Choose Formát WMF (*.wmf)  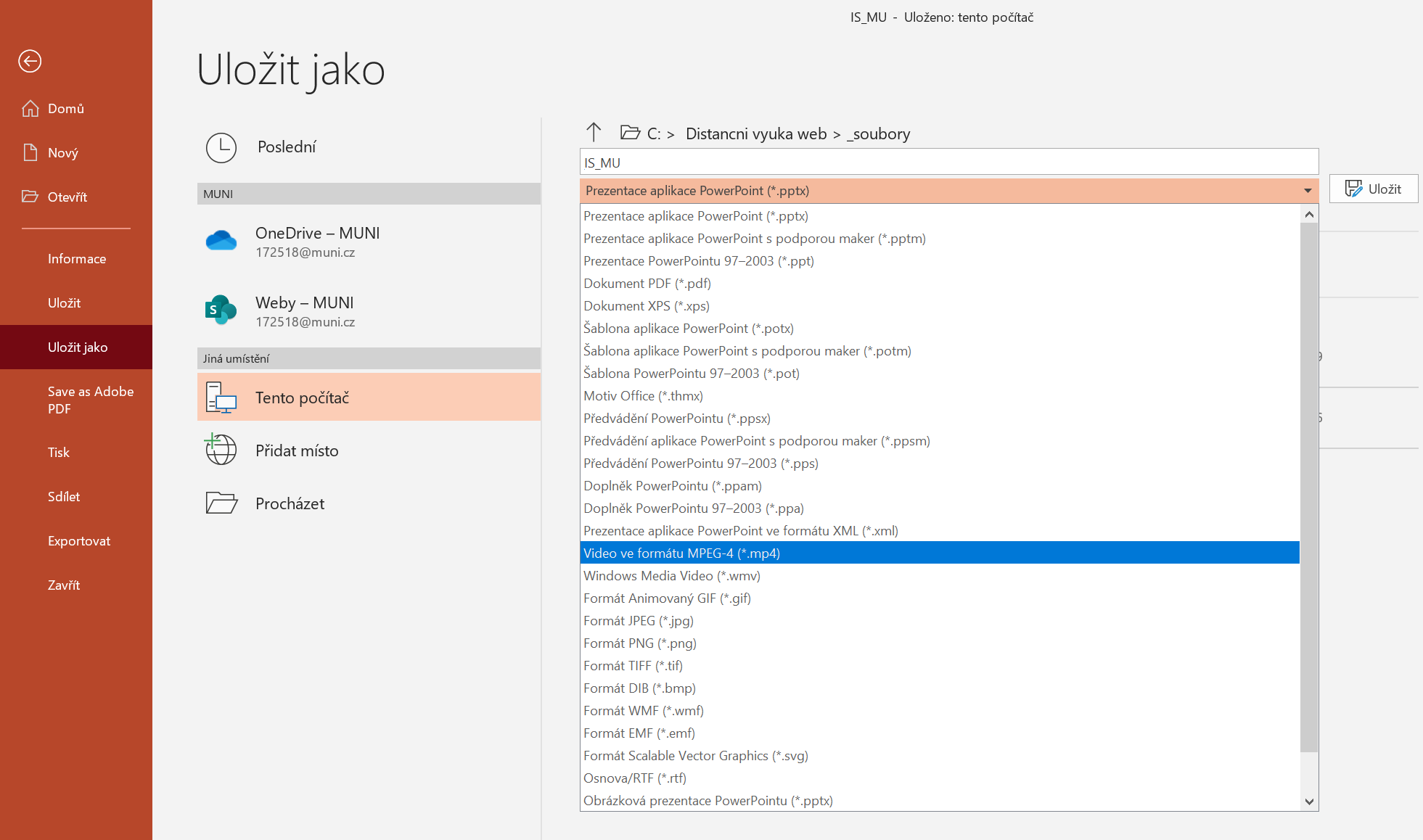point(940,711)
